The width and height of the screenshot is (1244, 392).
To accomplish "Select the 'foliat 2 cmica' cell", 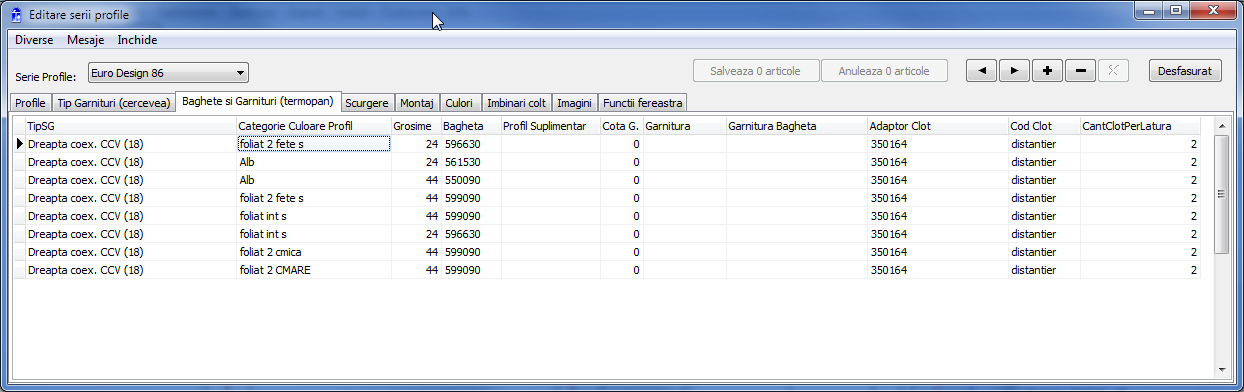I will click(314, 252).
